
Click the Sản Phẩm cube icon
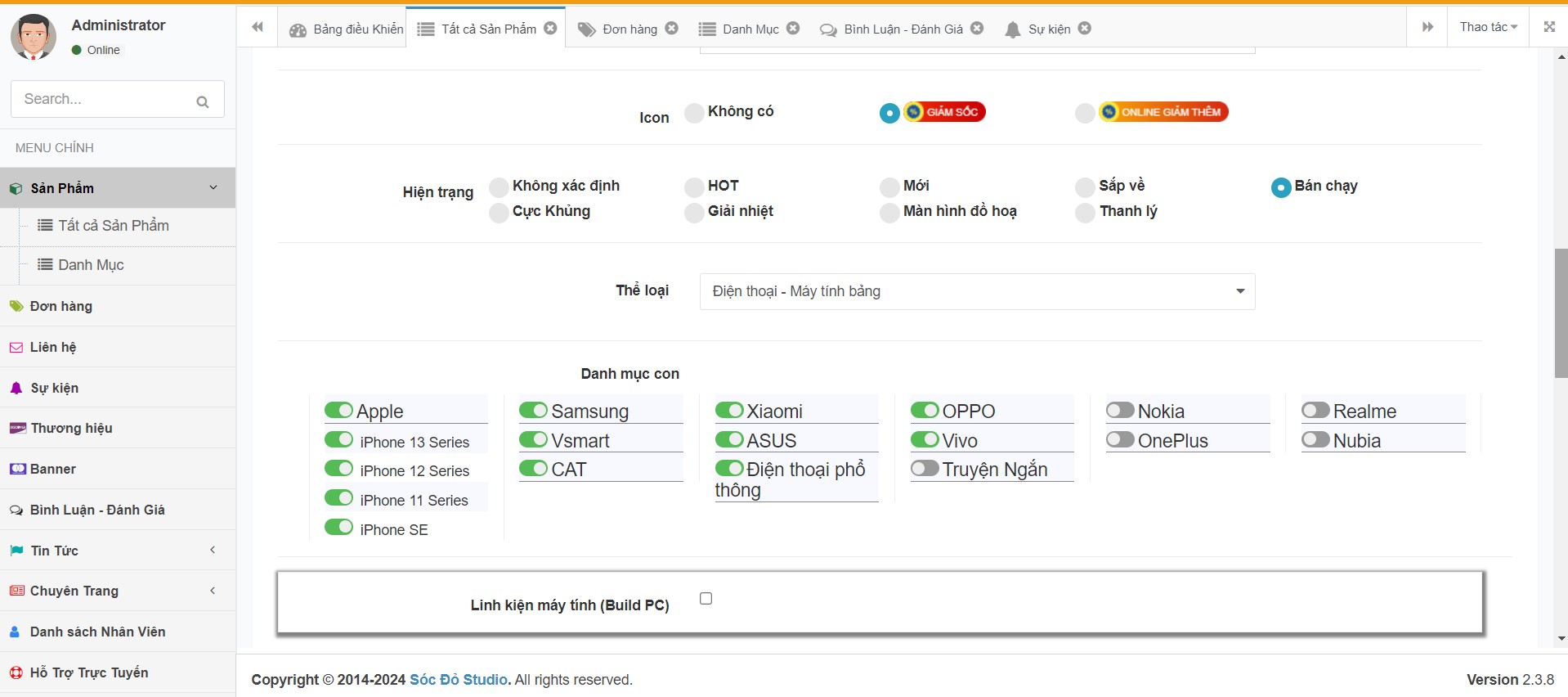(16, 188)
